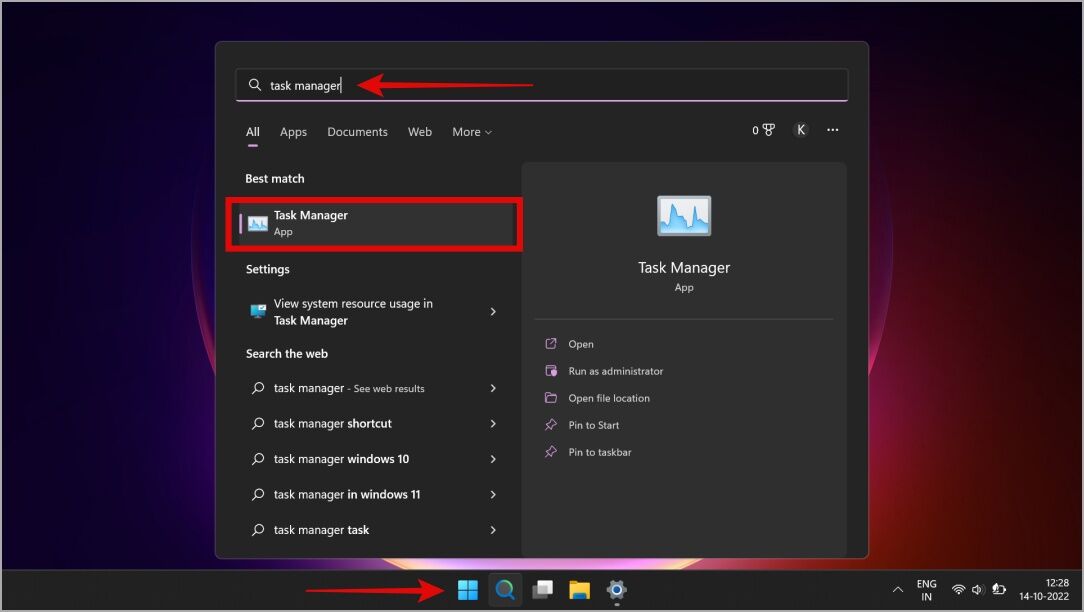Image resolution: width=1084 pixels, height=612 pixels.
Task: Click the ENG IN language indicator
Action: [x=926, y=590]
